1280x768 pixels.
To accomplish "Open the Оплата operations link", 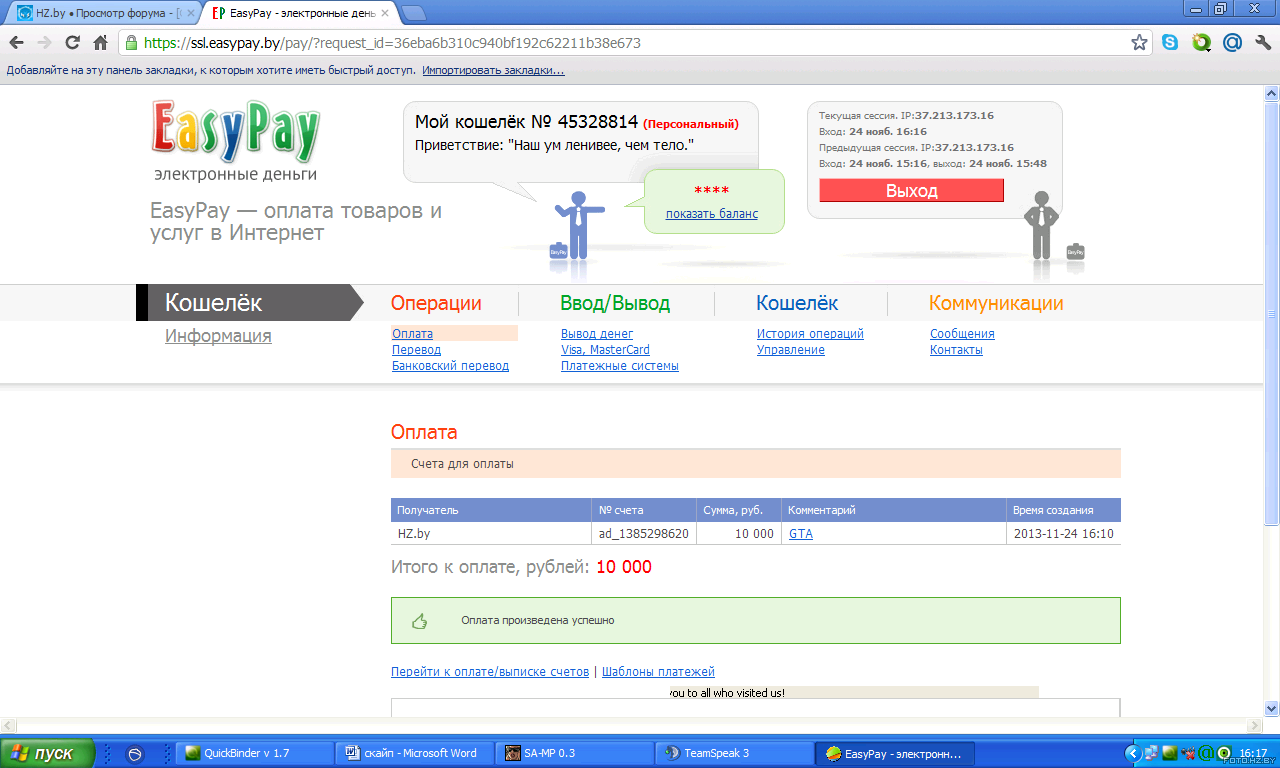I will pos(412,334).
